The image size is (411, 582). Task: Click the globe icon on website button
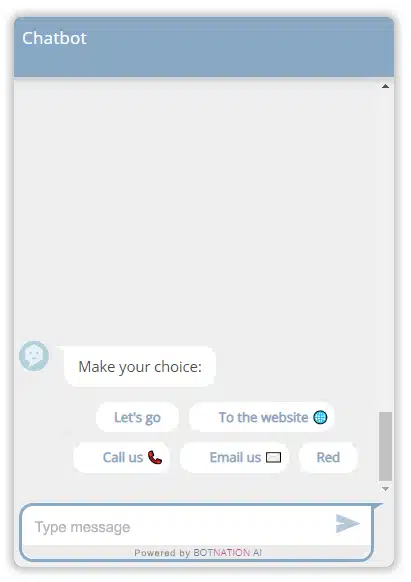click(320, 417)
